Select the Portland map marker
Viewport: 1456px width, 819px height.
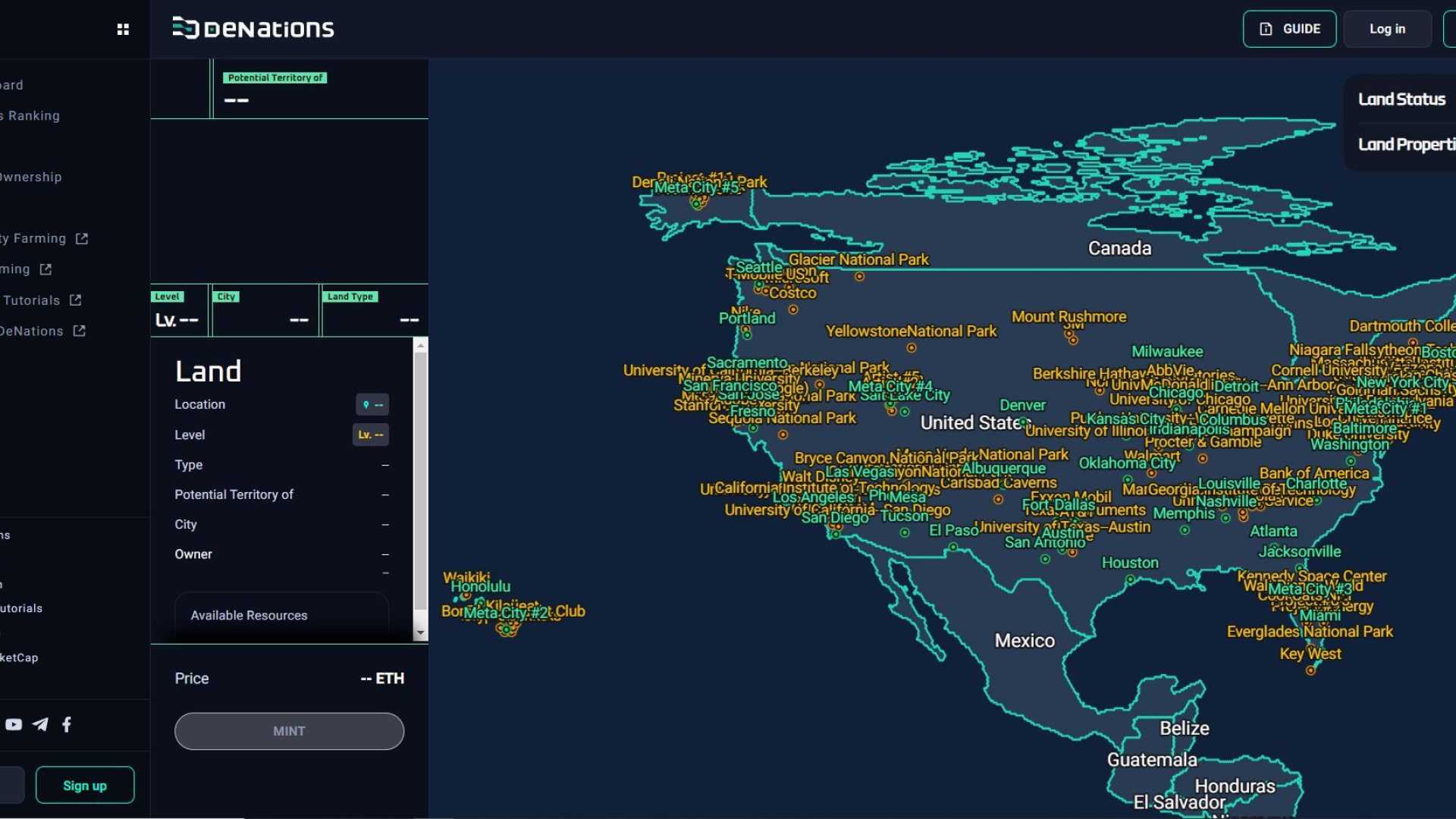[x=746, y=334]
